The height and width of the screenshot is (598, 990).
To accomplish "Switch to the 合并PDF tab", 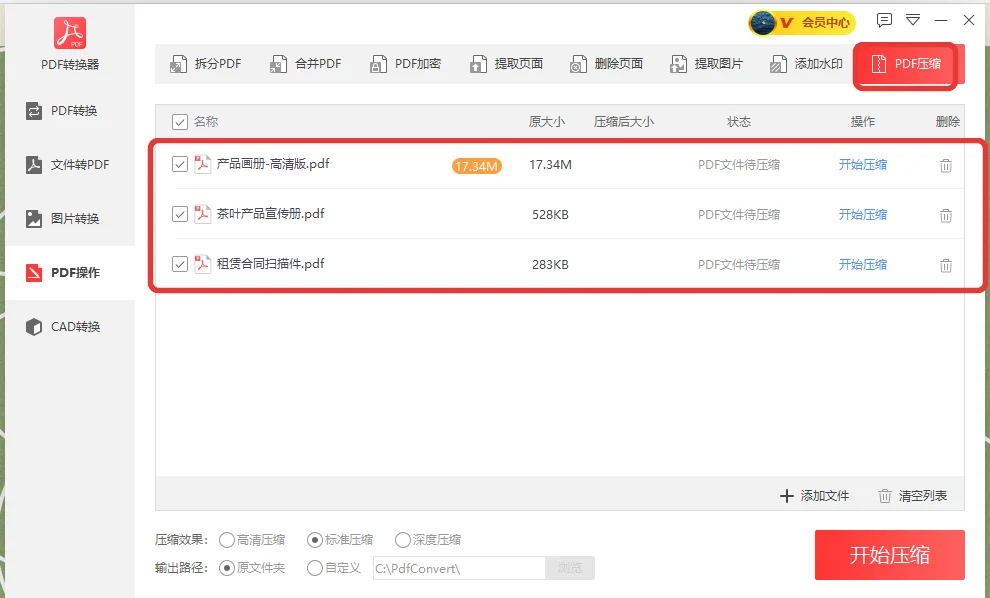I will tap(306, 64).
